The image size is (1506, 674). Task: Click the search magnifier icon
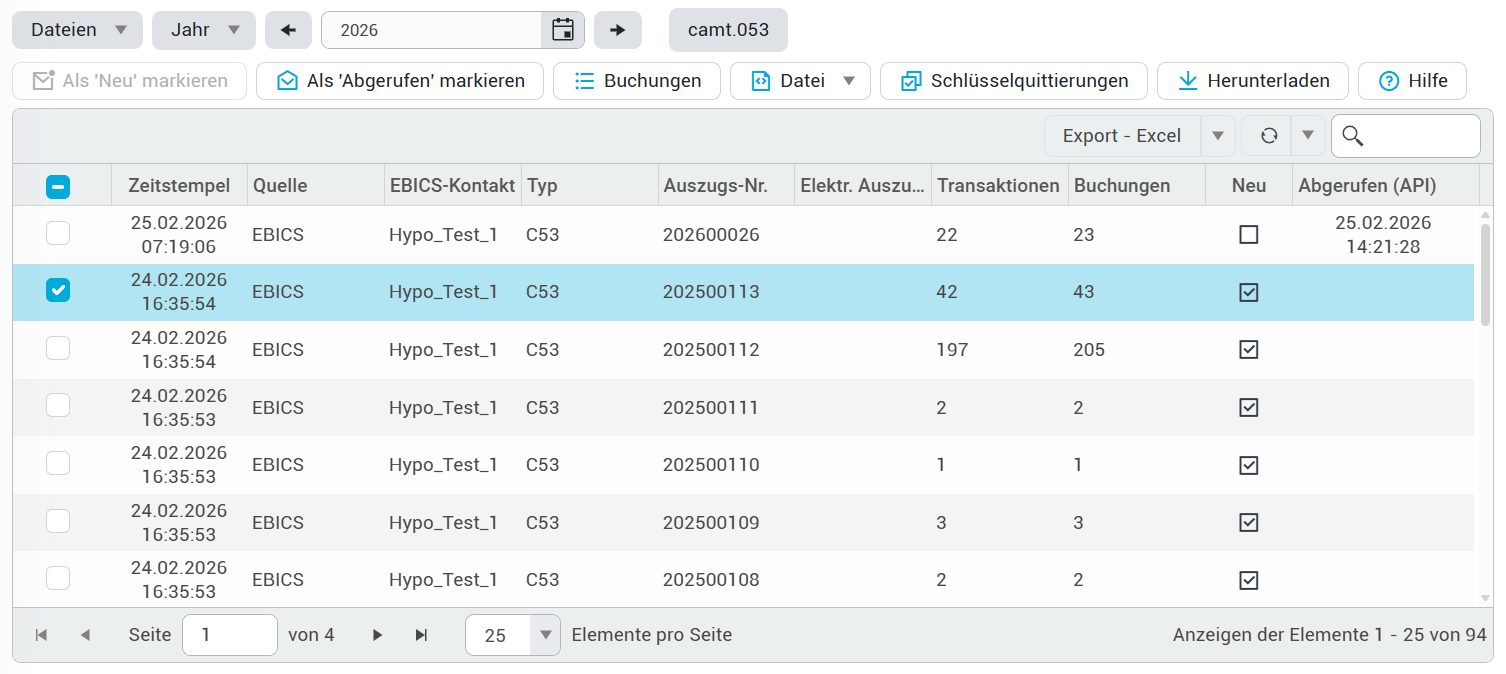coord(1353,136)
